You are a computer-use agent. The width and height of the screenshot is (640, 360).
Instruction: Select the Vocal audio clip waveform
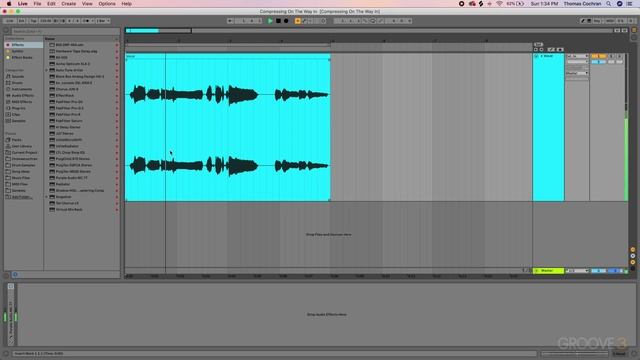coord(228,130)
